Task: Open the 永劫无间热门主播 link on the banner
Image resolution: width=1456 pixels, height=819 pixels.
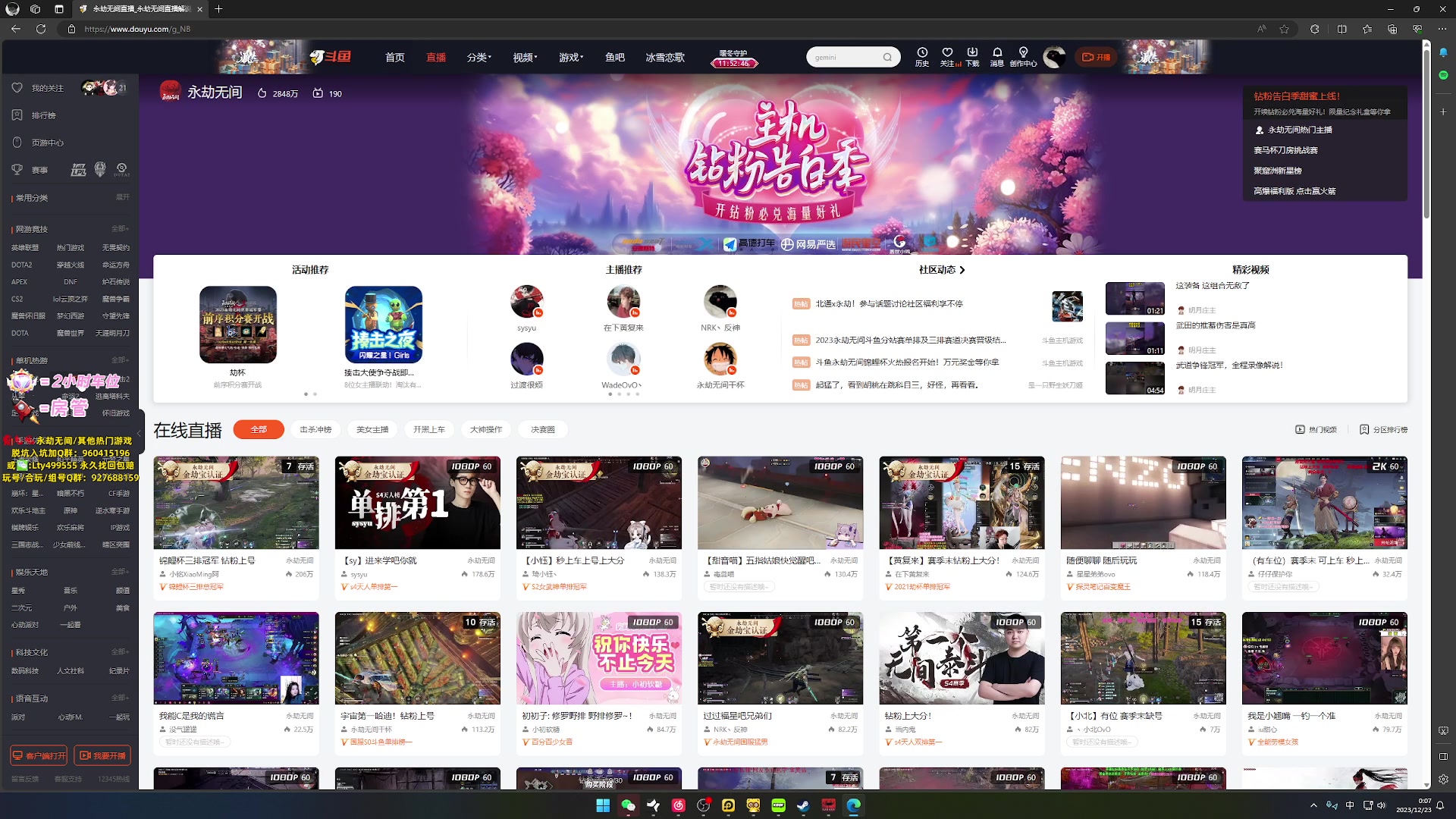Action: click(x=1293, y=130)
